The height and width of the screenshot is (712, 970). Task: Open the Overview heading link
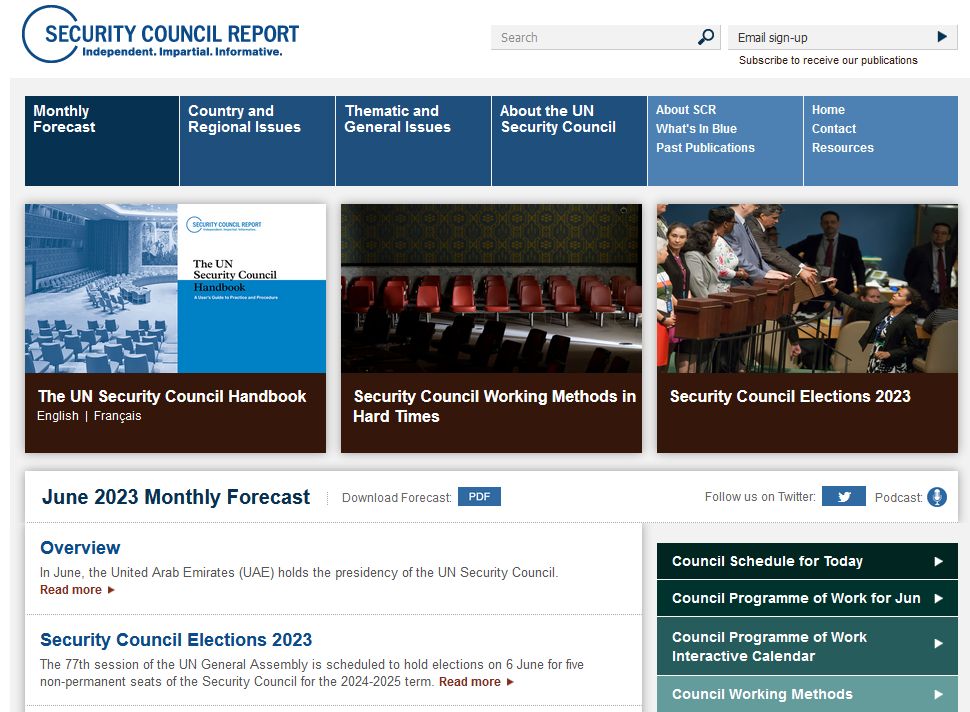80,548
